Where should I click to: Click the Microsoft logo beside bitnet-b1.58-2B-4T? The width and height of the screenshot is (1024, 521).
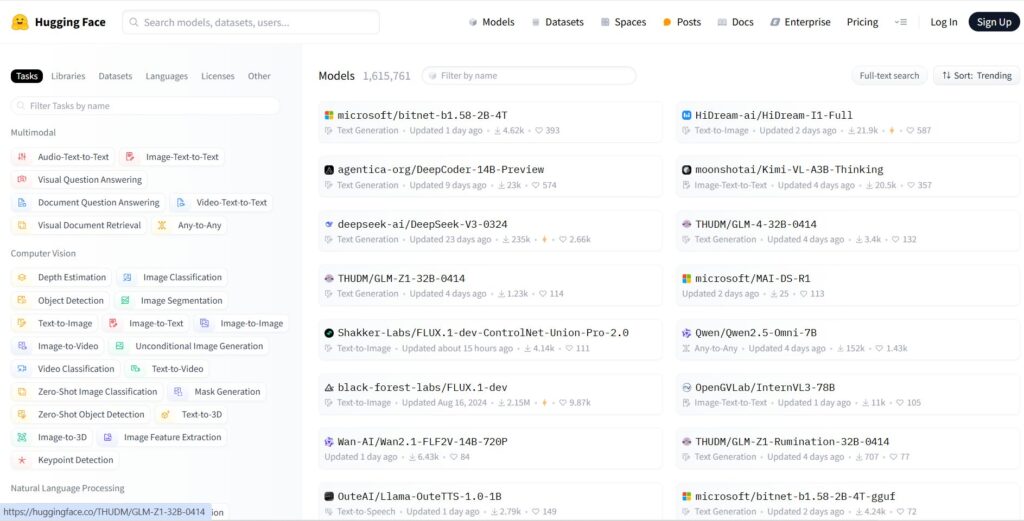pos(329,116)
